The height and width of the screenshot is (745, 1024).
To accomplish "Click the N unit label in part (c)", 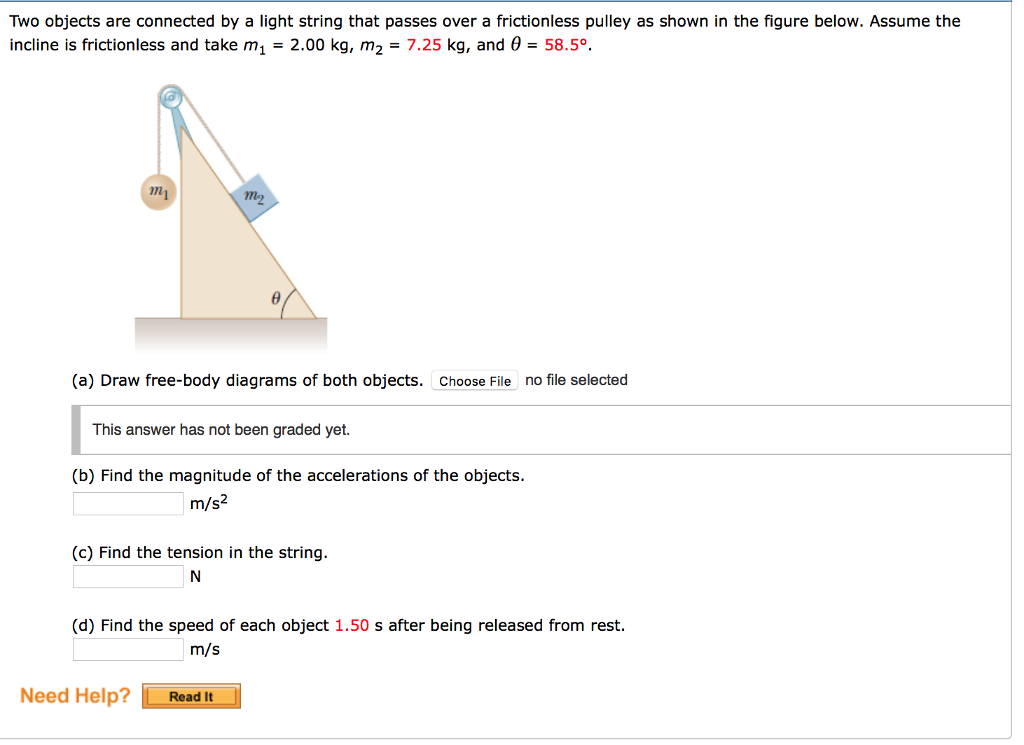I will click(x=194, y=576).
